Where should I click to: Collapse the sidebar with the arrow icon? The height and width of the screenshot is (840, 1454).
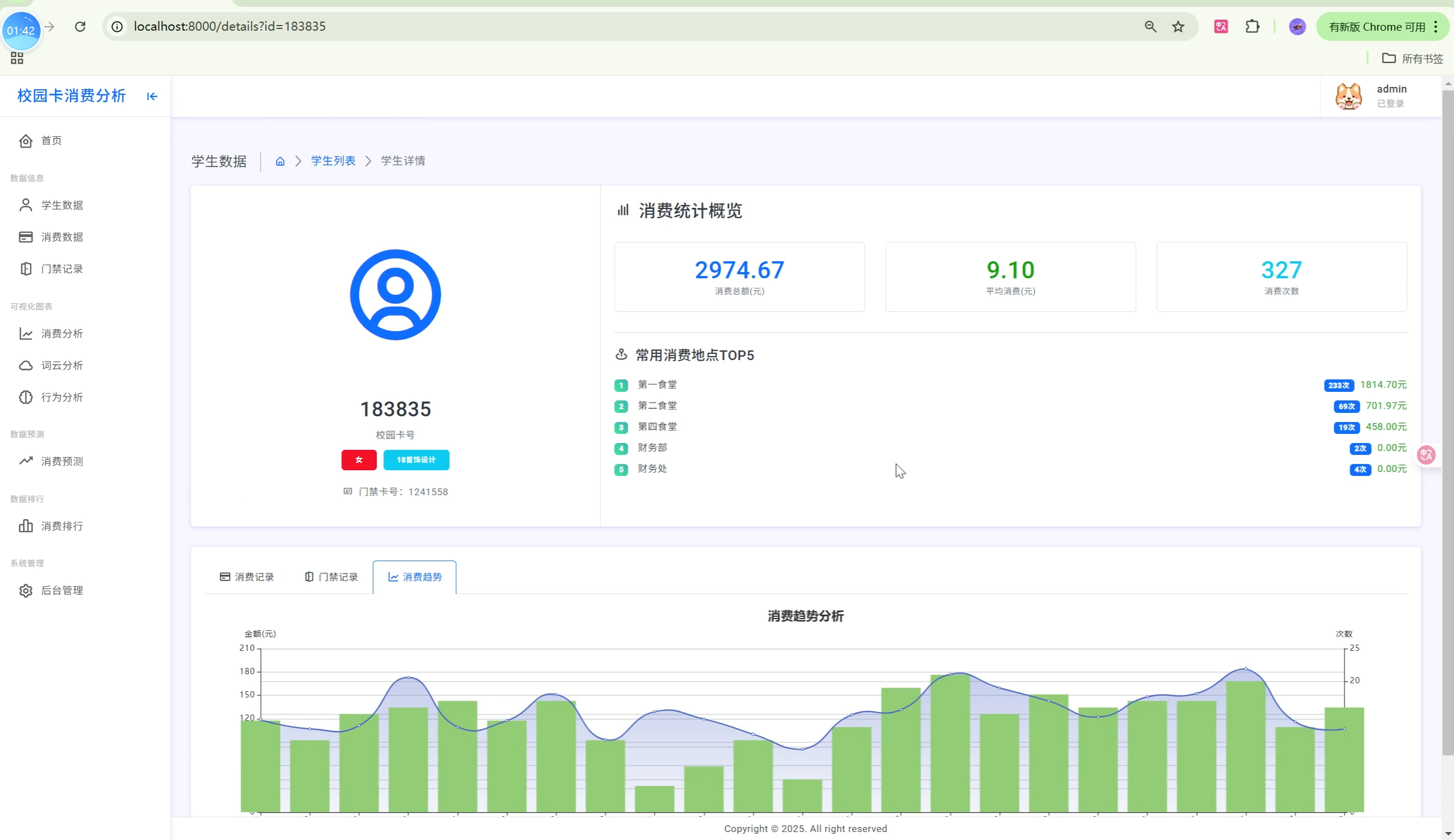tap(152, 97)
